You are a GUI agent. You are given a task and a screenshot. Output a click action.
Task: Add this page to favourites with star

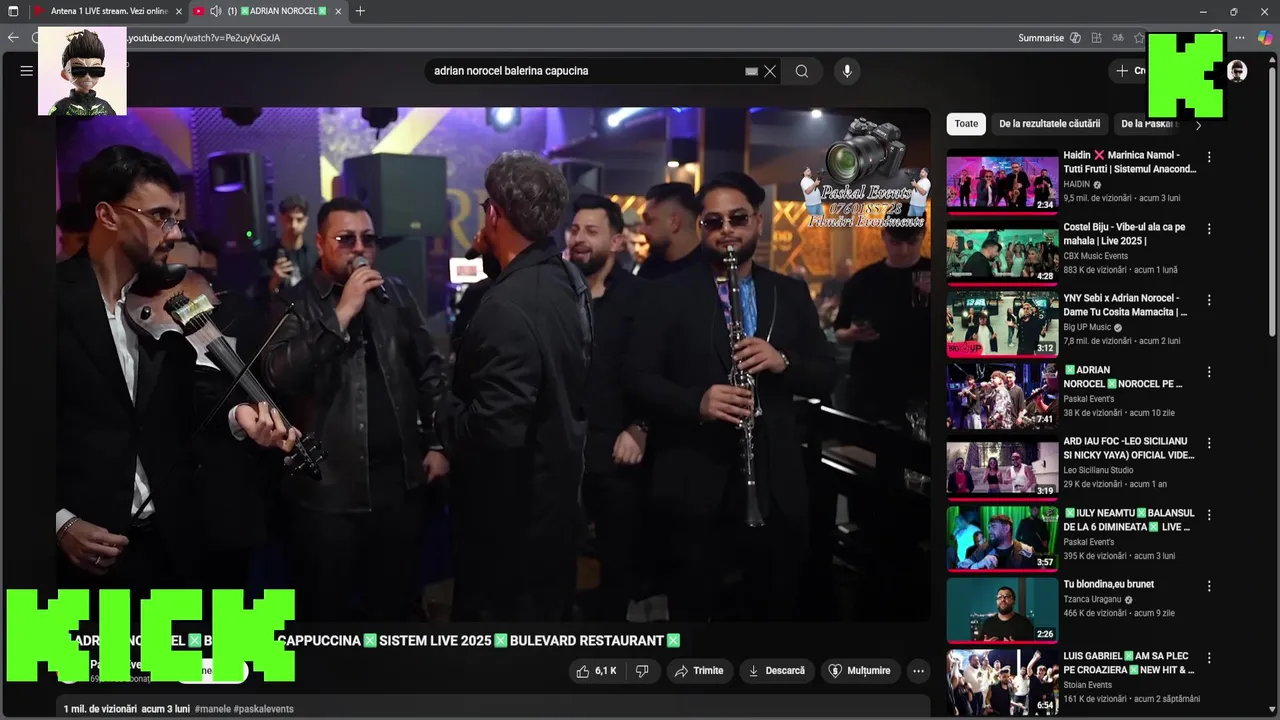[1139, 38]
